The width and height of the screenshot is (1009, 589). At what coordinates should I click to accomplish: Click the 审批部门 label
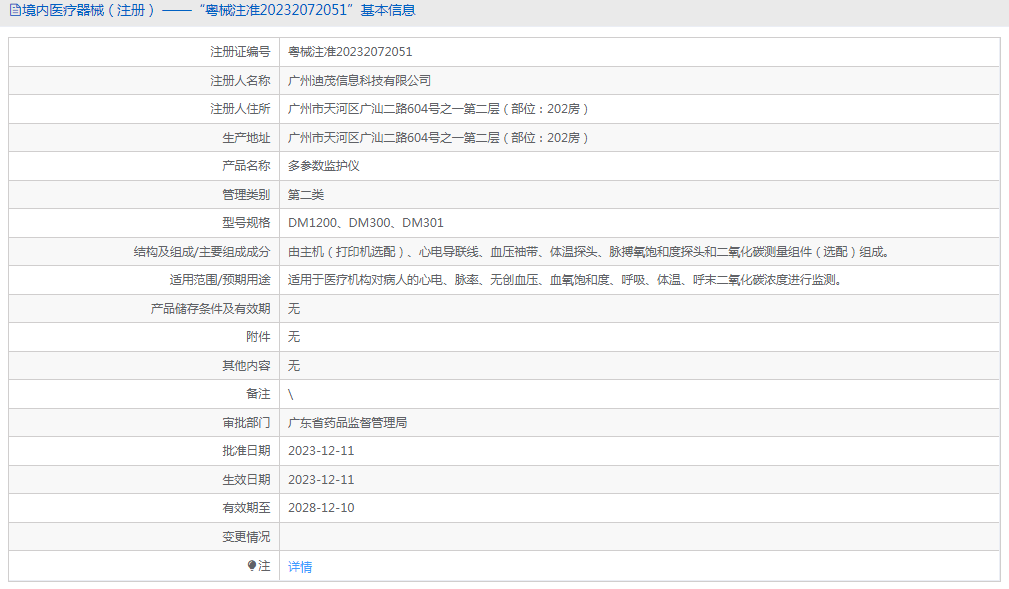[246, 422]
